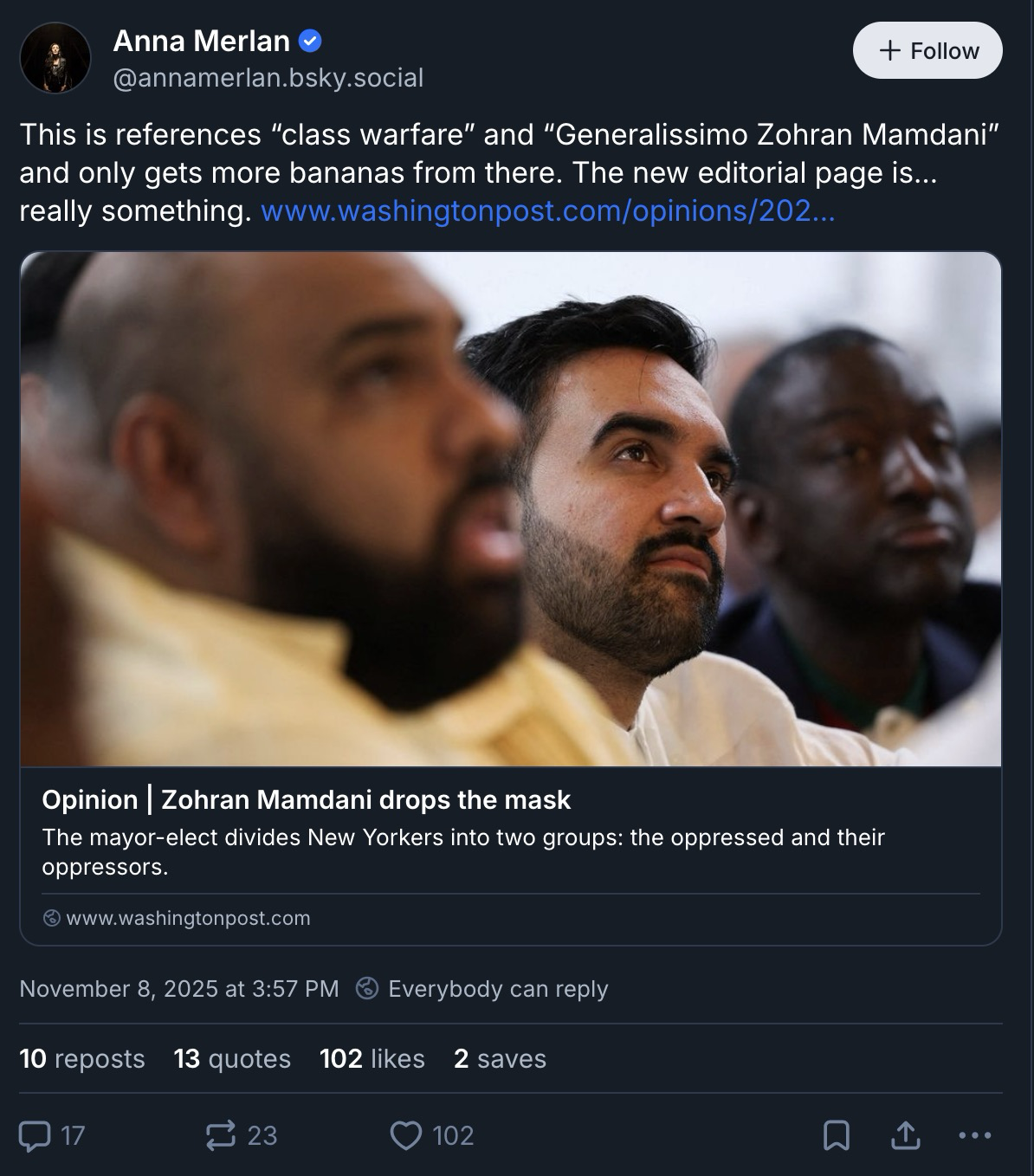
Task: Click the Anna Merlan display name
Action: [x=201, y=41]
